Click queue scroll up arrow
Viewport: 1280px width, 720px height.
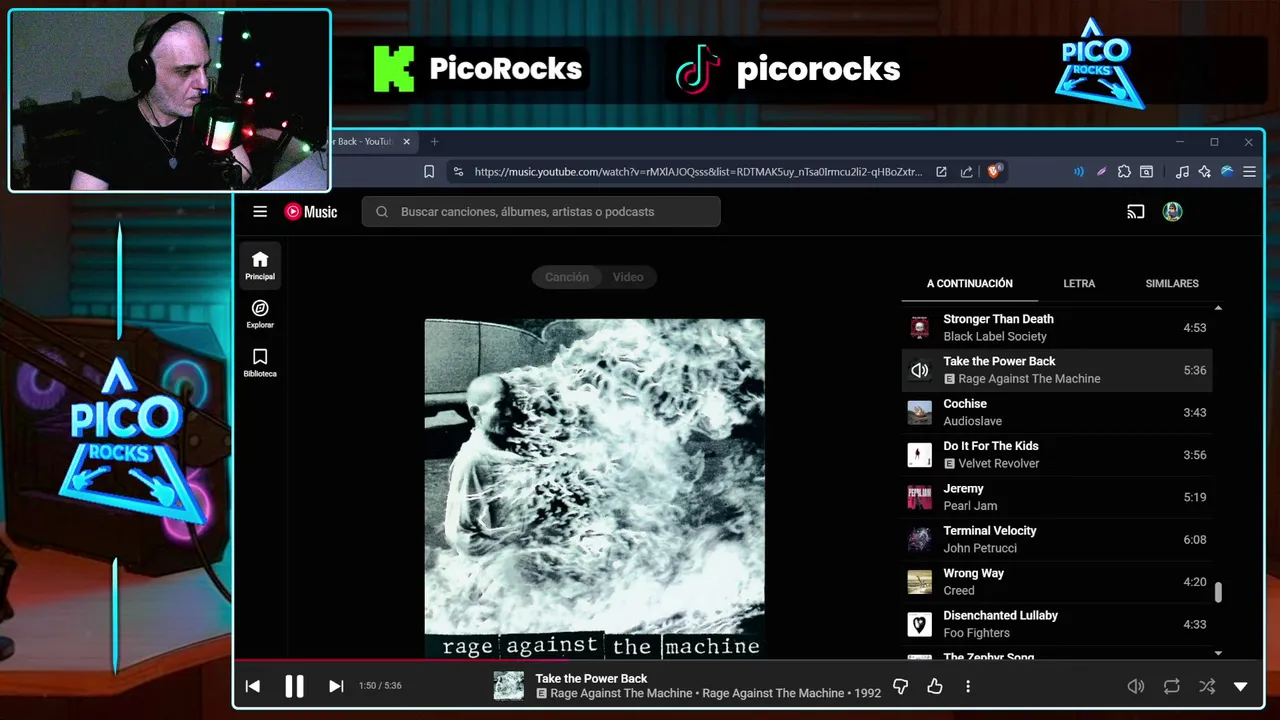pyautogui.click(x=1218, y=308)
